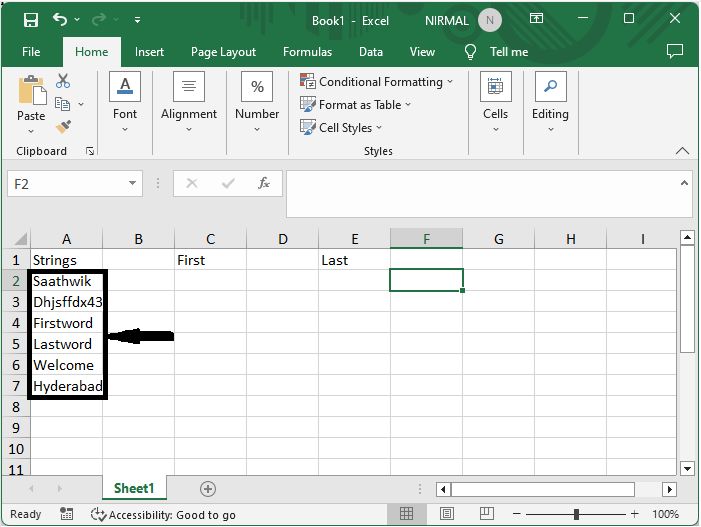
Task: Click the horizontal scrollbar right arrow
Action: point(669,489)
